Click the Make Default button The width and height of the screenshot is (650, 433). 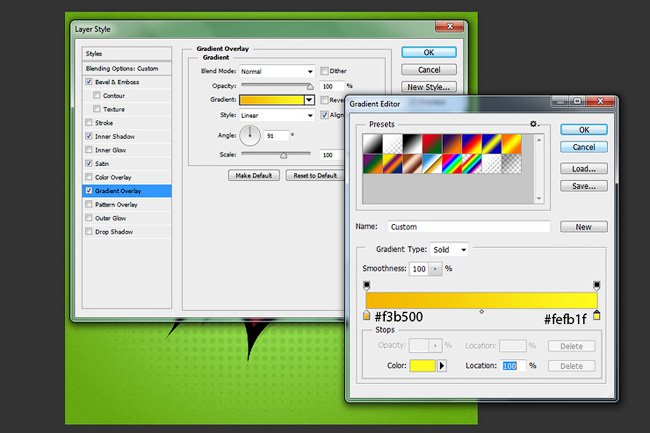[254, 175]
